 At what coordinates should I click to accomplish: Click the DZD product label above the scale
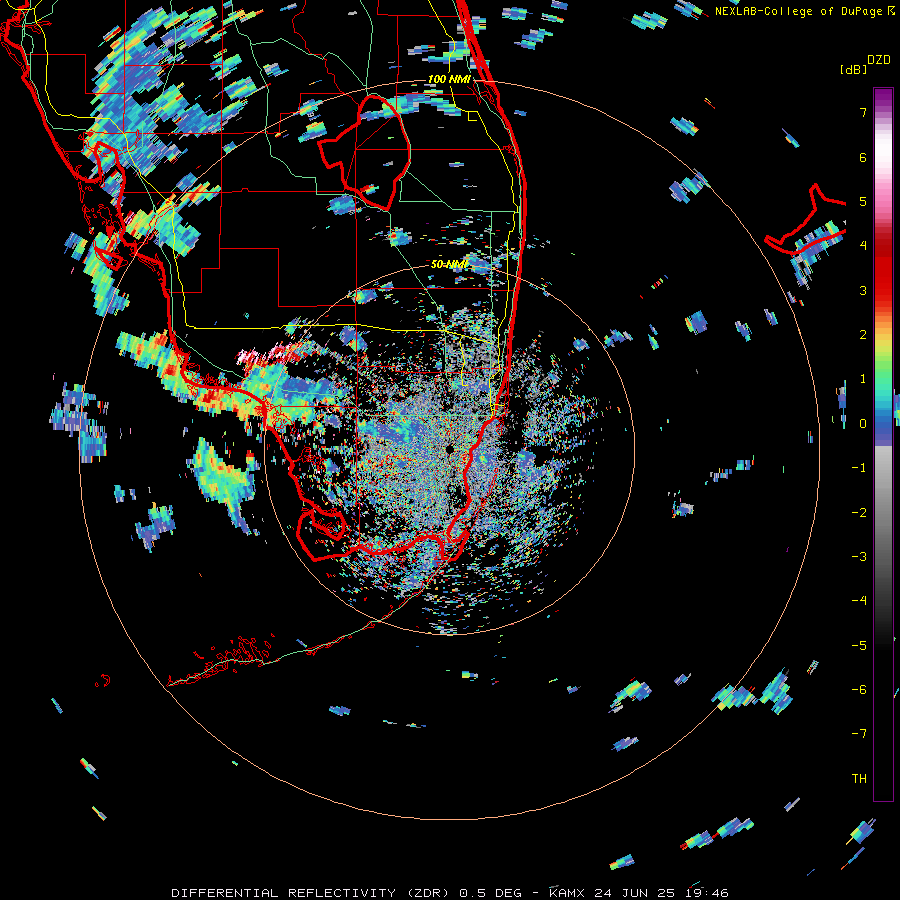pyautogui.click(x=879, y=59)
